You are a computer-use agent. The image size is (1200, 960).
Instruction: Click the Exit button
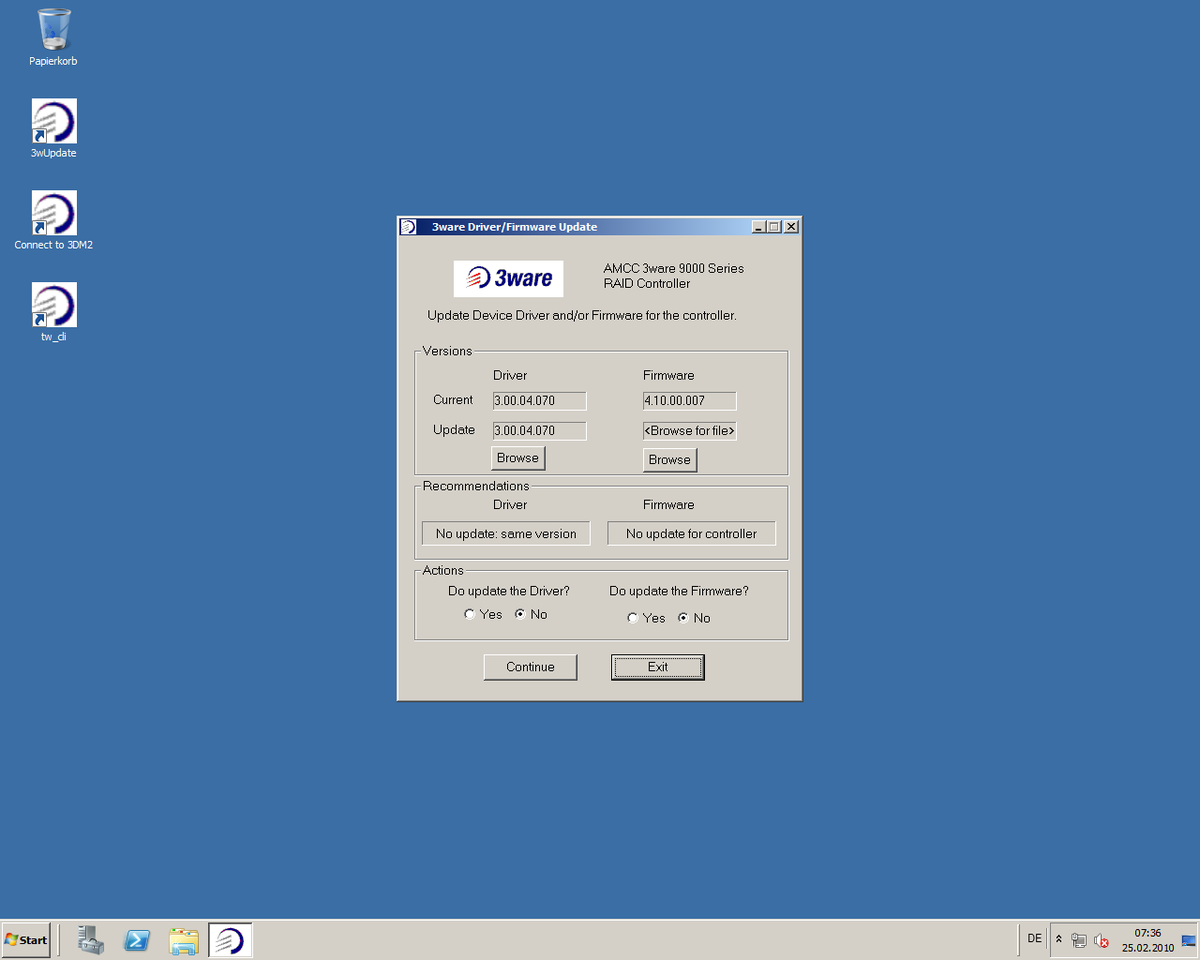(x=658, y=667)
